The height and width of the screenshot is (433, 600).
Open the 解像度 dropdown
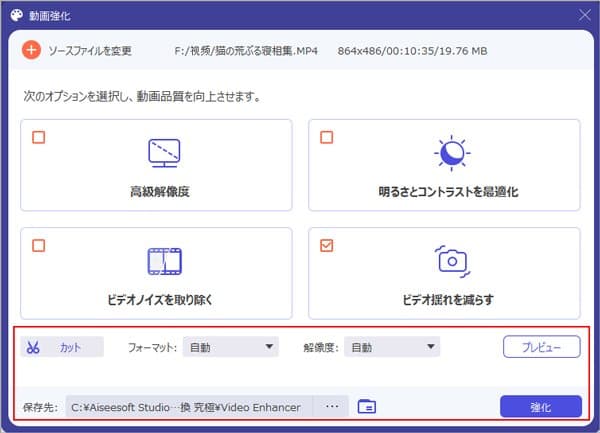coord(392,347)
